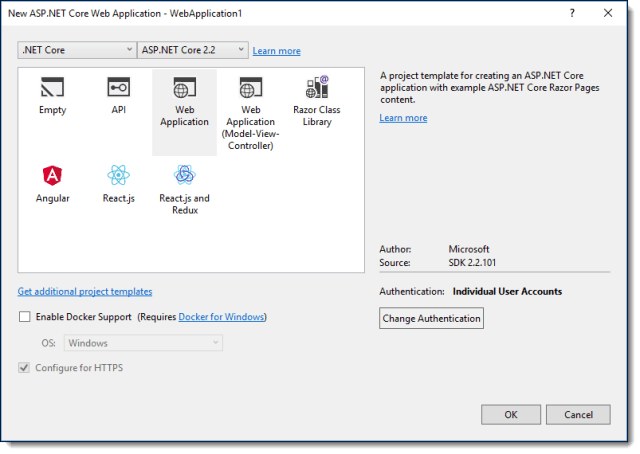The width and height of the screenshot is (640, 454).
Task: Click the Change Authentication button
Action: coord(431,319)
